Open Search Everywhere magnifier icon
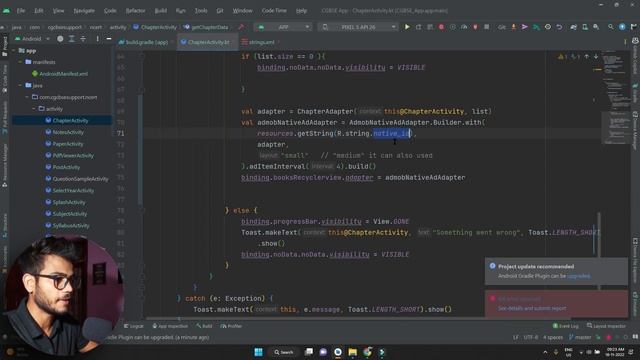 (x=611, y=27)
